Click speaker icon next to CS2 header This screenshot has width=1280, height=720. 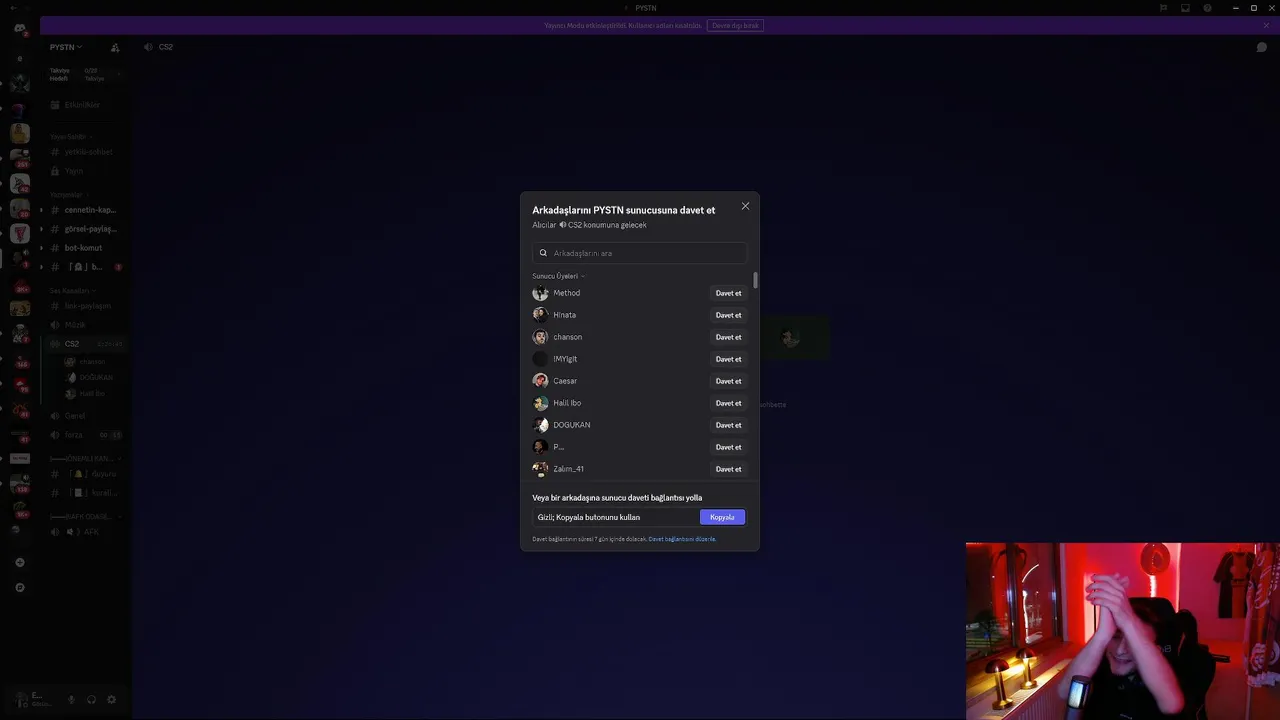(148, 47)
